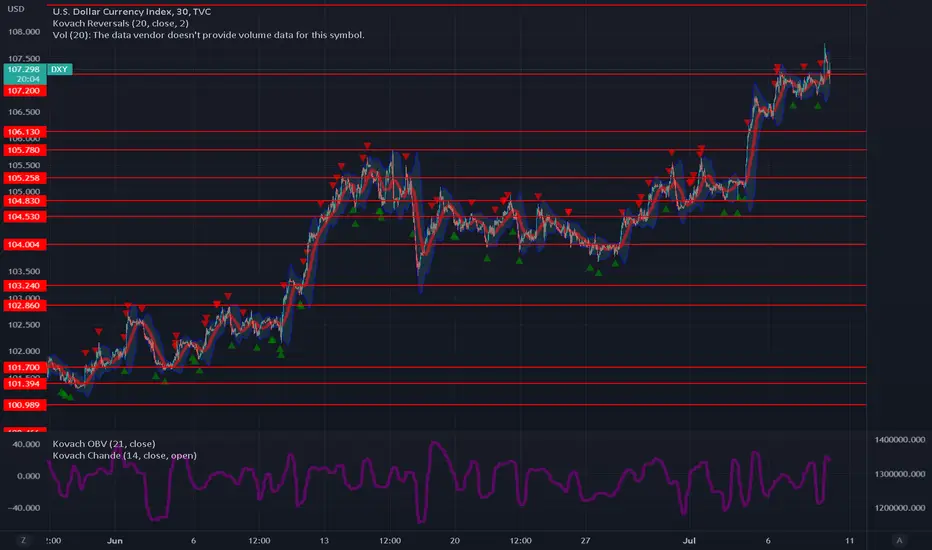The image size is (932, 550).
Task: Click the 40.000 oscillator axis value
Action: click(x=26, y=444)
